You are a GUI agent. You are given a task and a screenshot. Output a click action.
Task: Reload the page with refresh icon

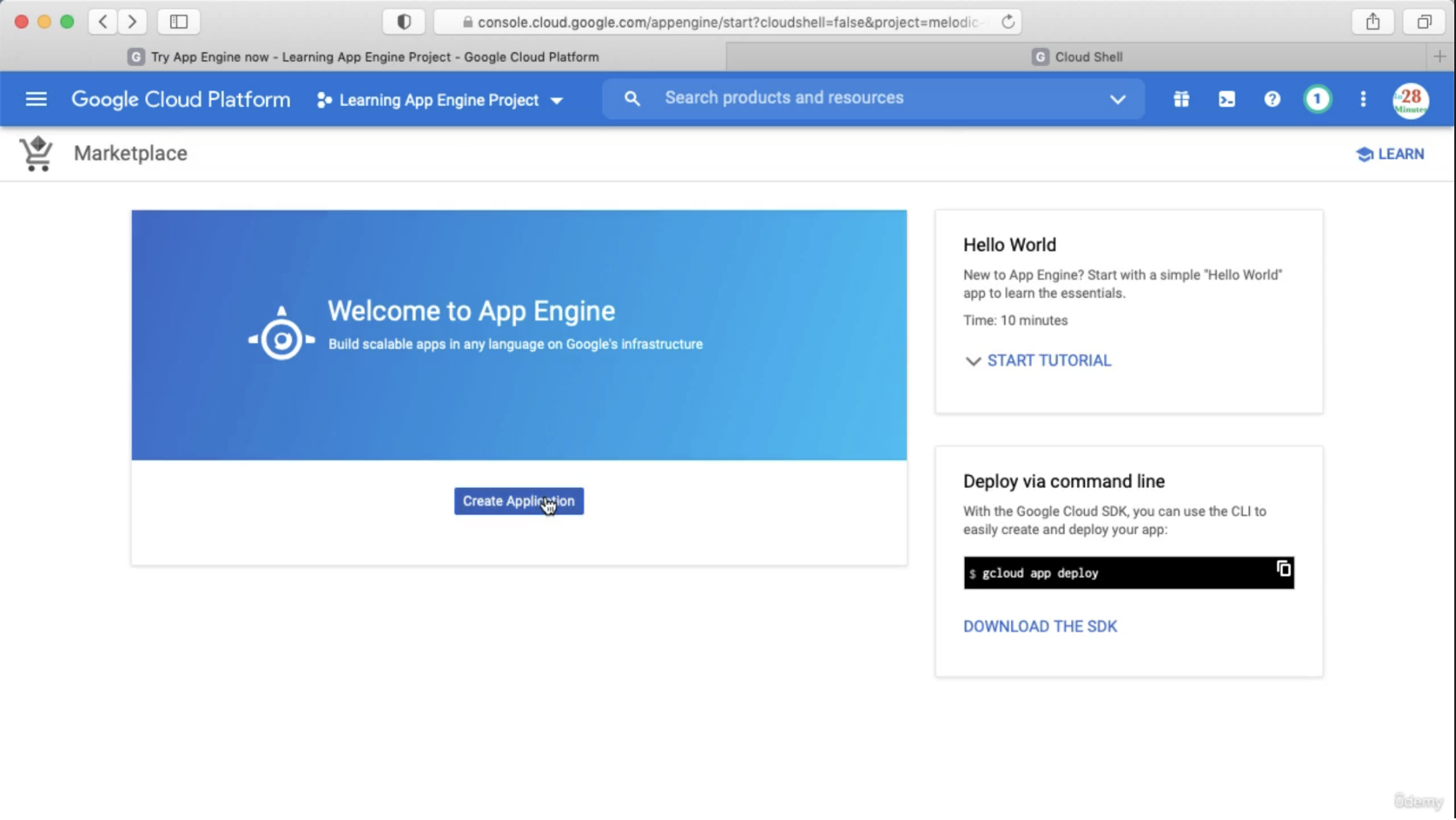[x=1009, y=21]
